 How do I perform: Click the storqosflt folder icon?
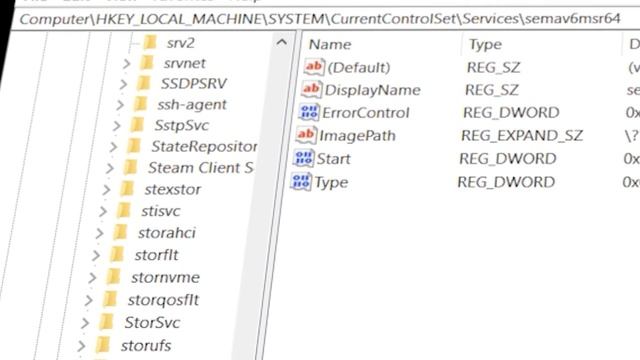pos(111,300)
